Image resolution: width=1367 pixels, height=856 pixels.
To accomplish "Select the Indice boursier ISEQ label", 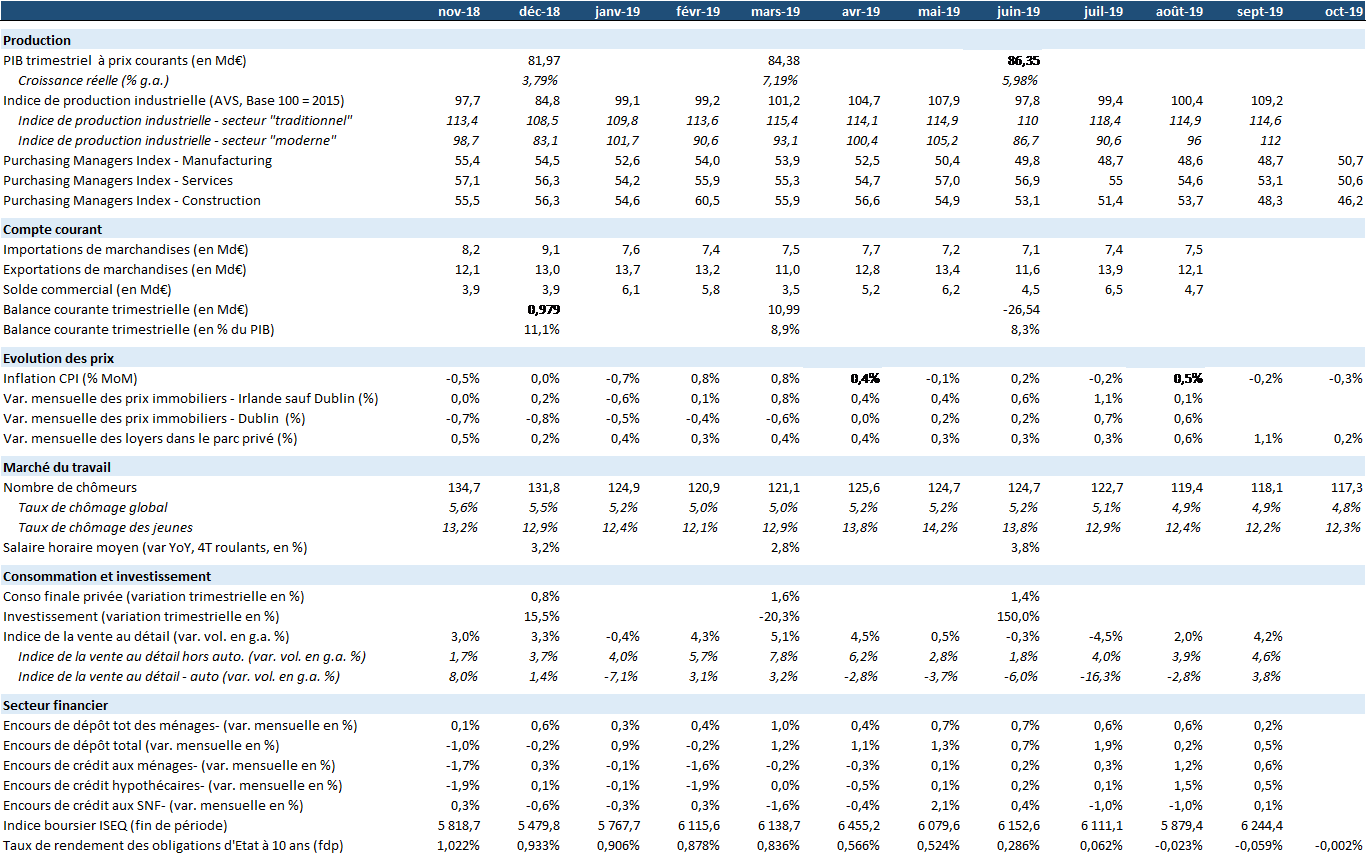I will (x=115, y=825).
